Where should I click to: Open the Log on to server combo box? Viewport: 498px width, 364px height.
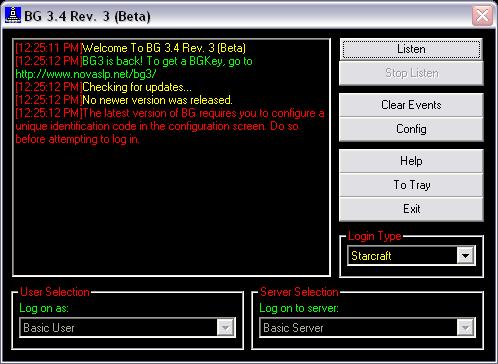(x=367, y=328)
